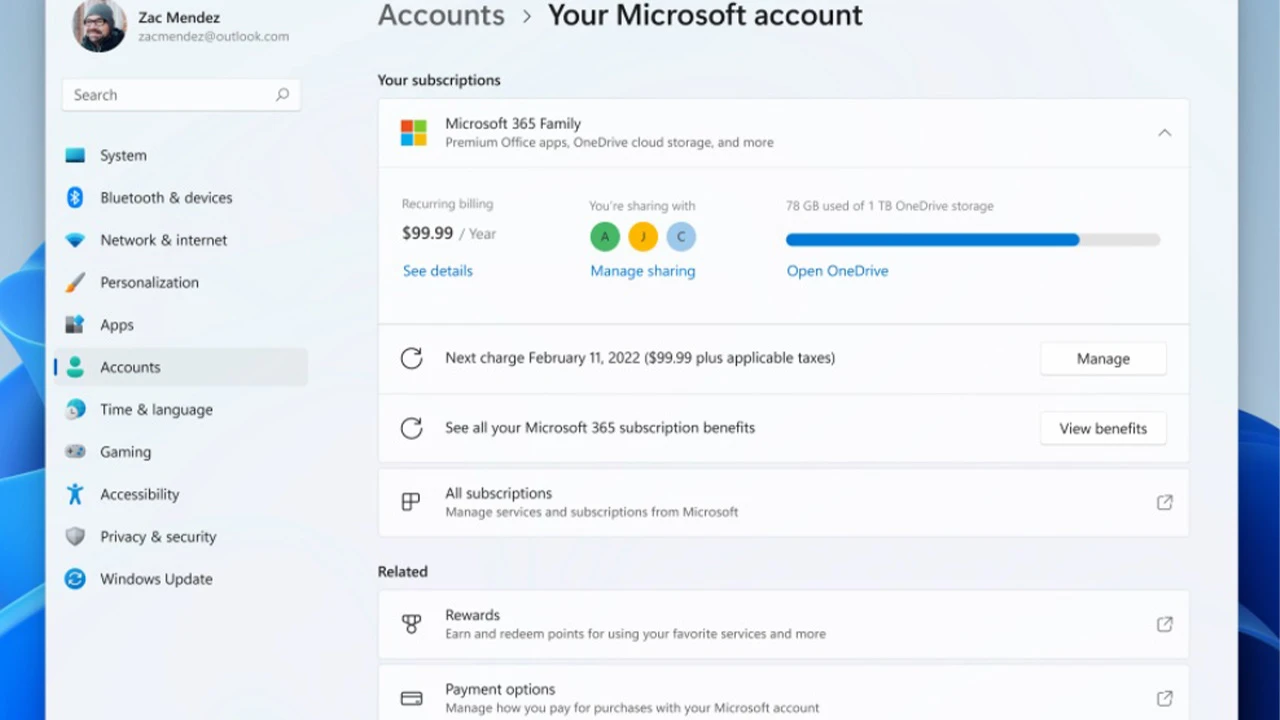The image size is (1280, 720).
Task: Click the Privacy & security shield icon
Action: [75, 537]
